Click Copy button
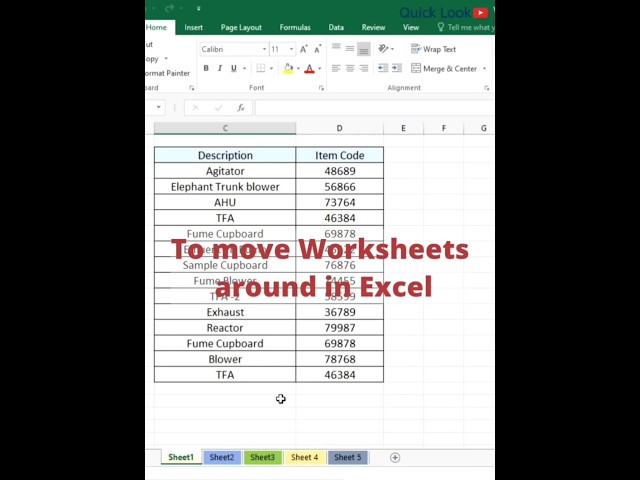The height and width of the screenshot is (480, 640). [152, 59]
